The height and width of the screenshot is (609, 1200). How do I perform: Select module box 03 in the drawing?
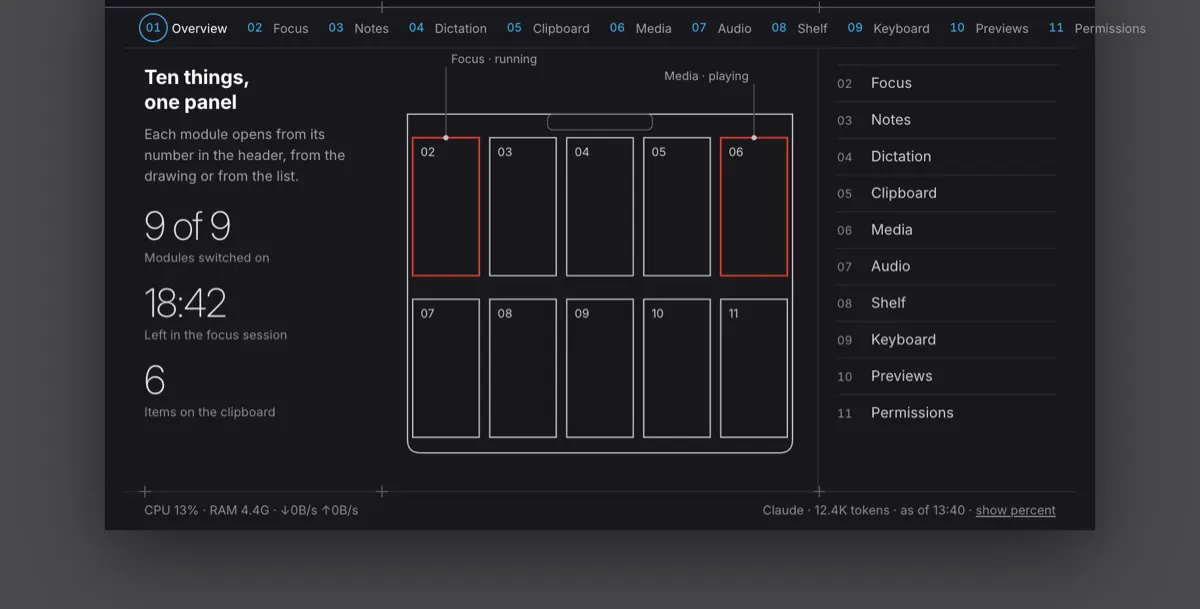coord(523,206)
